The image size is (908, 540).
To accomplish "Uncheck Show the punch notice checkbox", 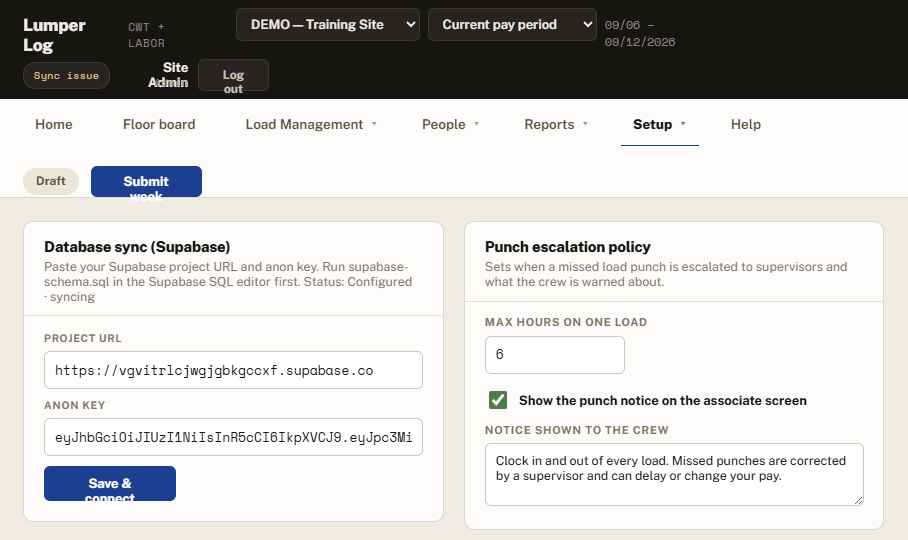I will click(x=498, y=400).
